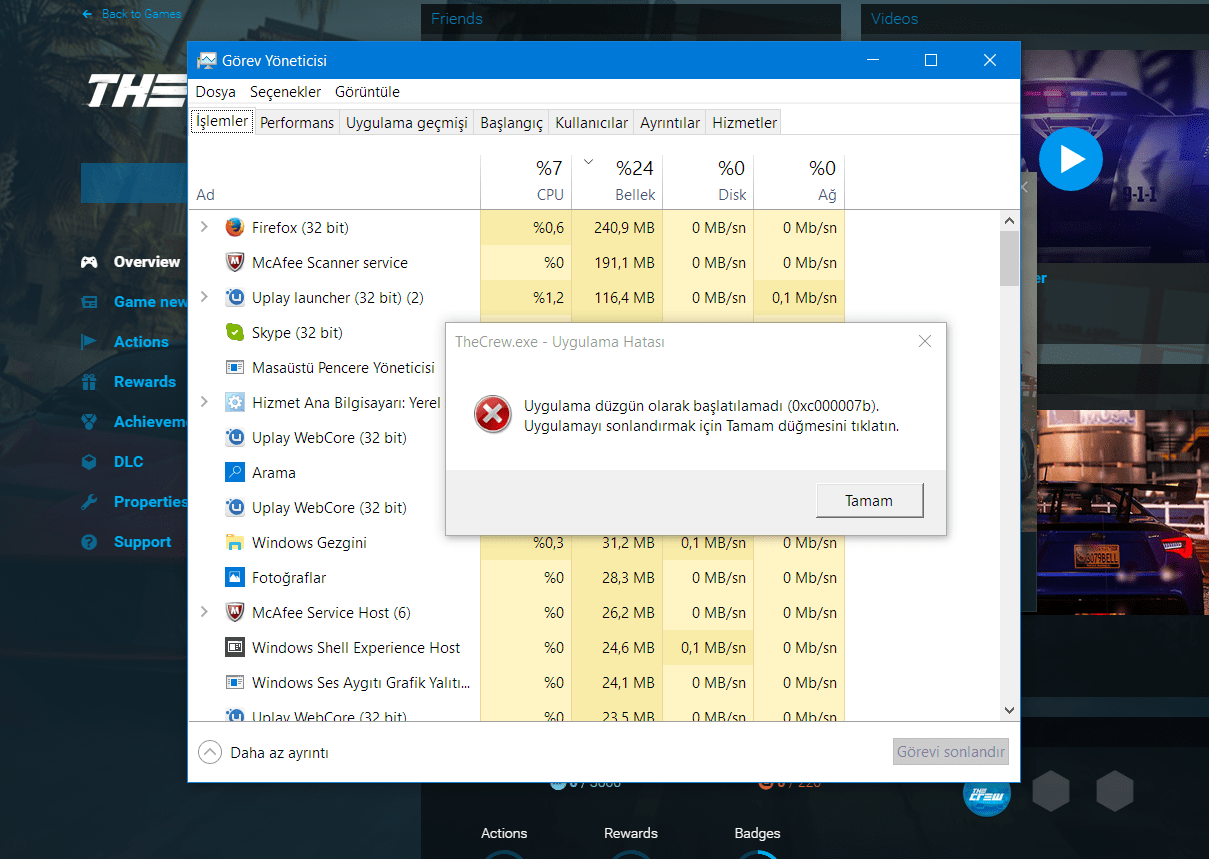The height and width of the screenshot is (859, 1209).
Task: Switch to the Uygulama geçmişi tab
Action: [407, 123]
